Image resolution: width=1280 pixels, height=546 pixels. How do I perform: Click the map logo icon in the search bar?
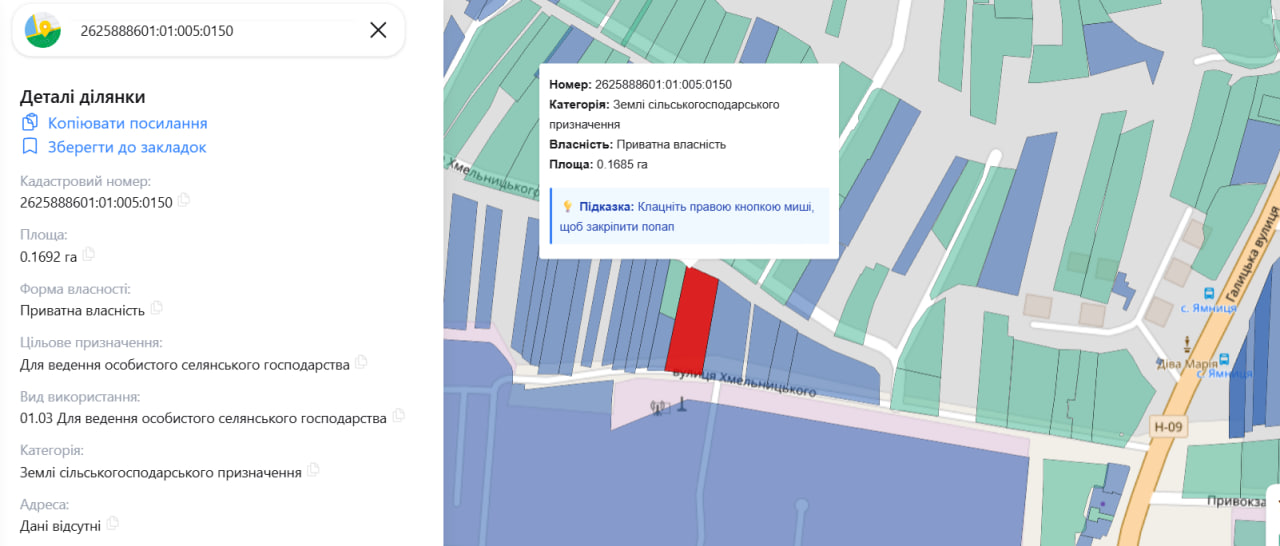pos(43,30)
